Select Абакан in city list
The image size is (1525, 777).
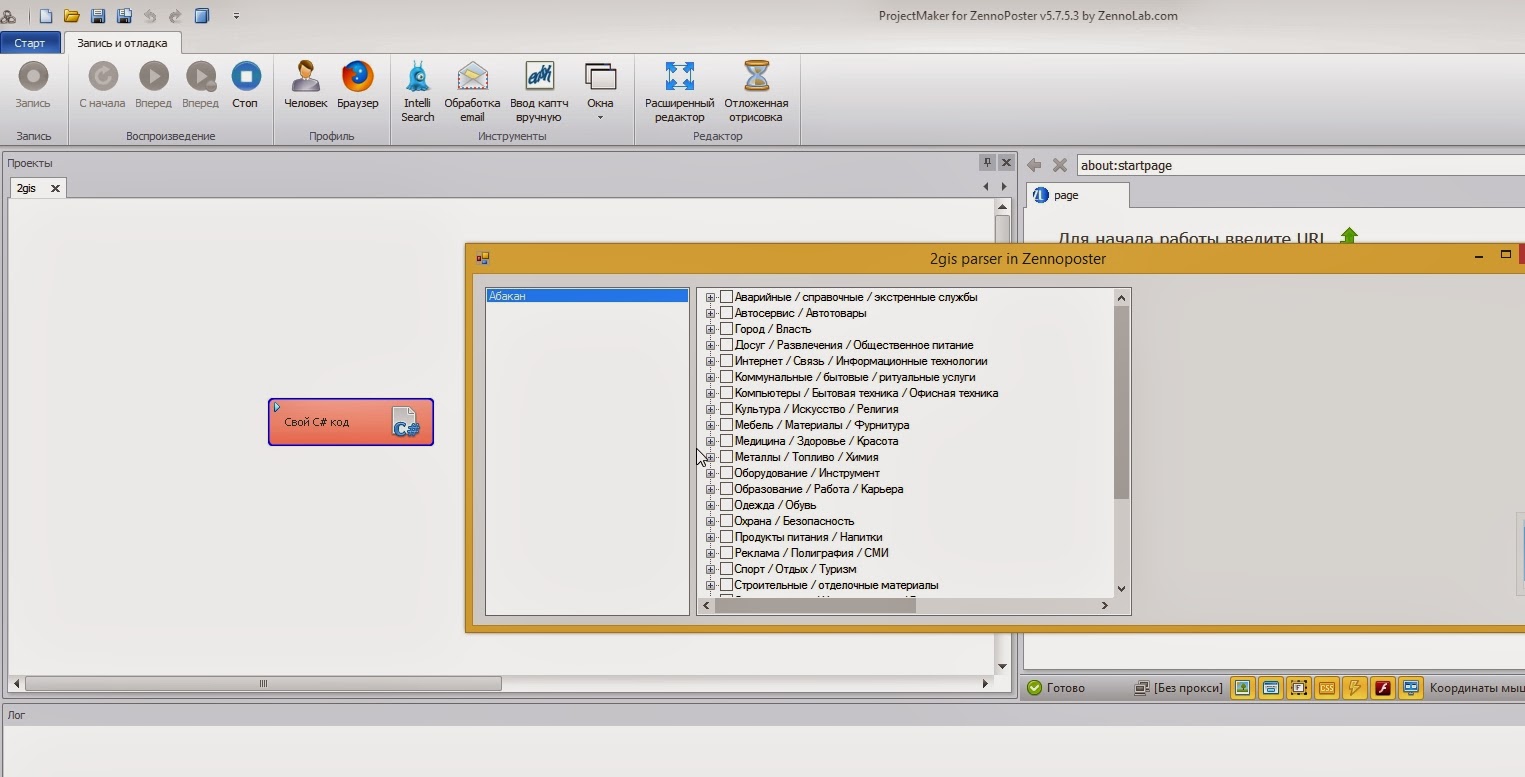587,296
